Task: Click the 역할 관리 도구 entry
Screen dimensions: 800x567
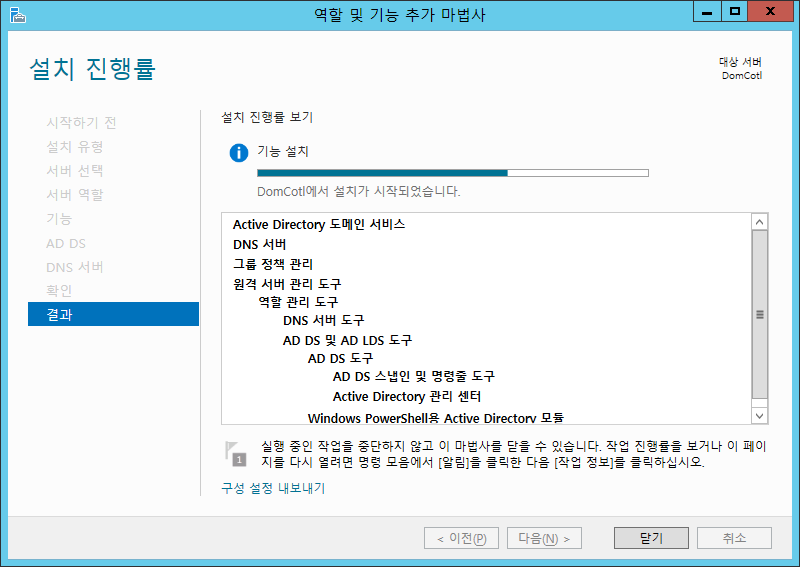Action: click(298, 302)
